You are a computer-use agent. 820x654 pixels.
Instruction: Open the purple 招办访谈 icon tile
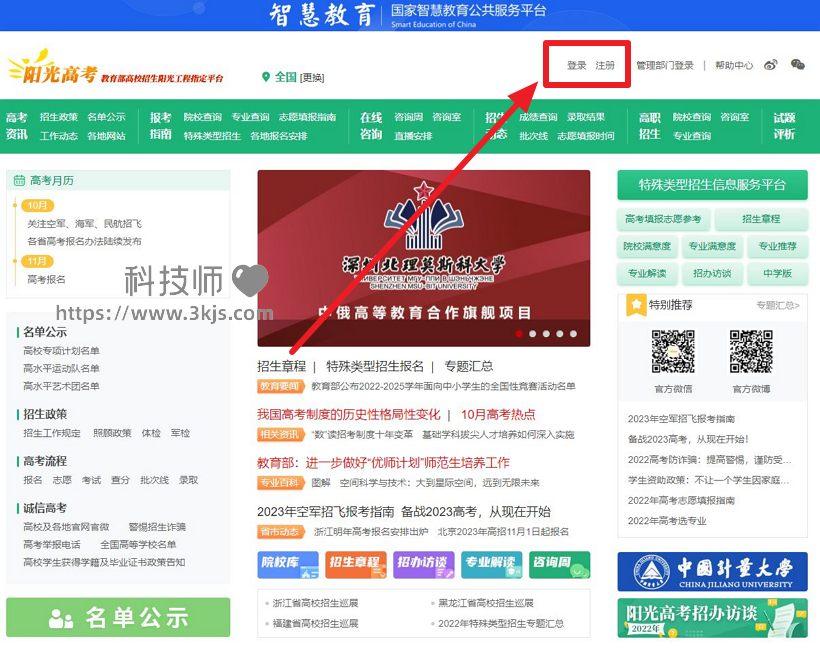(x=424, y=565)
